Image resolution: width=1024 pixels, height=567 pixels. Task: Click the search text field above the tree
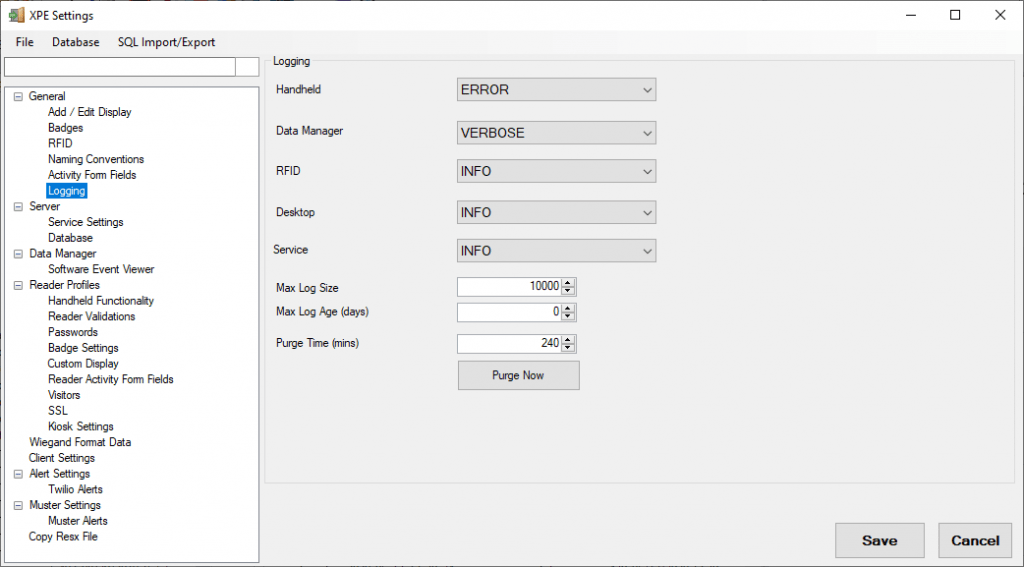(120, 67)
